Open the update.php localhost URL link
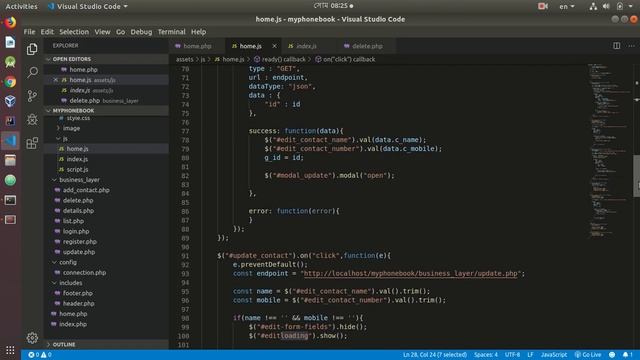Viewport: 640px width, 360px height. point(411,273)
